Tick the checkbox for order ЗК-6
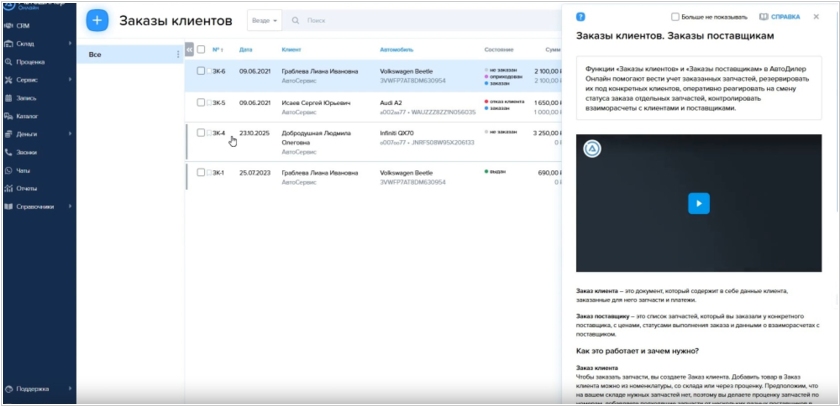The image size is (840, 406). click(201, 71)
